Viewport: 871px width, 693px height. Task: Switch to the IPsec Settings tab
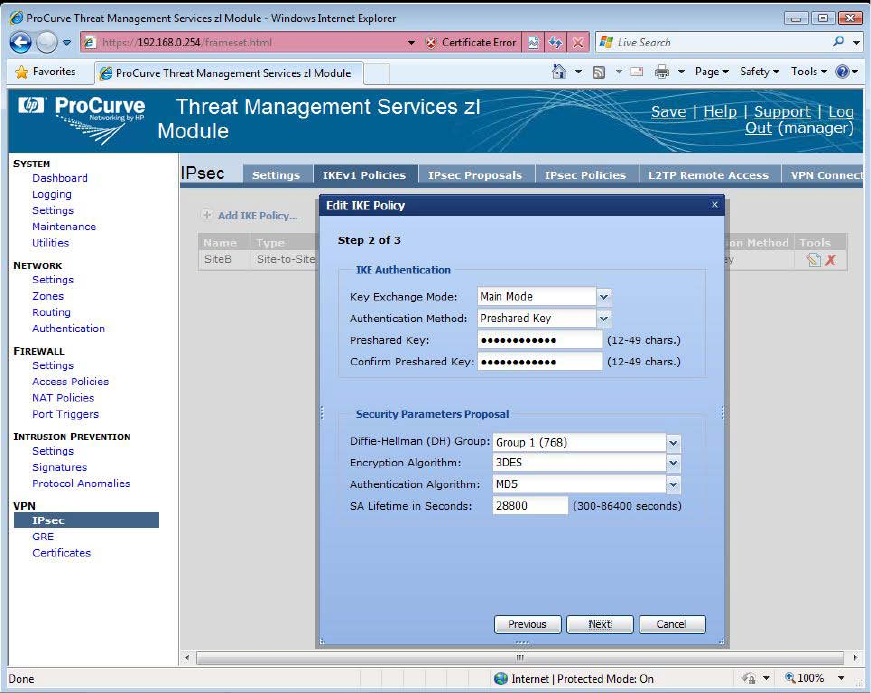[276, 175]
